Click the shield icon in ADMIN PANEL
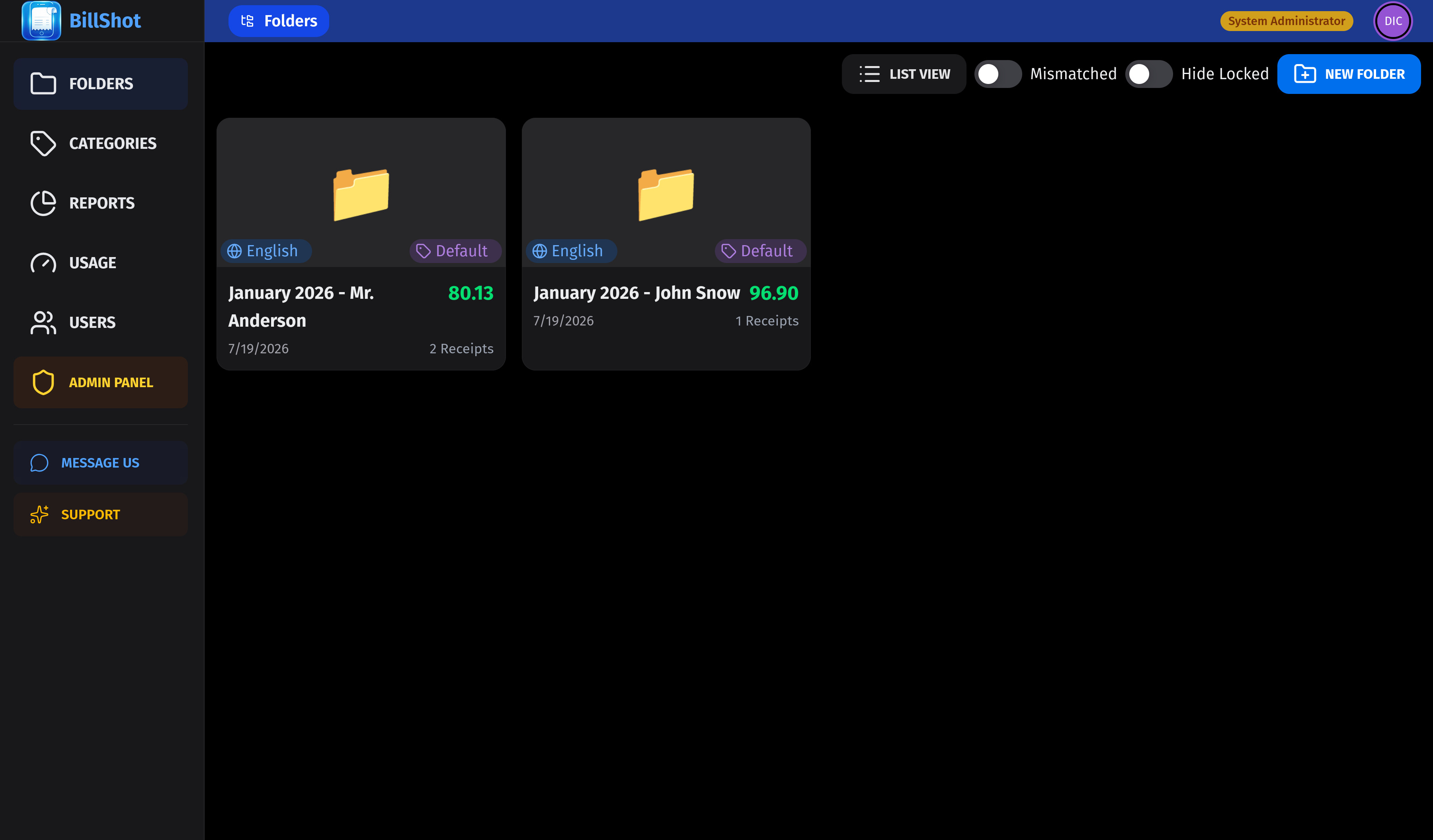Image resolution: width=1433 pixels, height=840 pixels. click(x=43, y=382)
